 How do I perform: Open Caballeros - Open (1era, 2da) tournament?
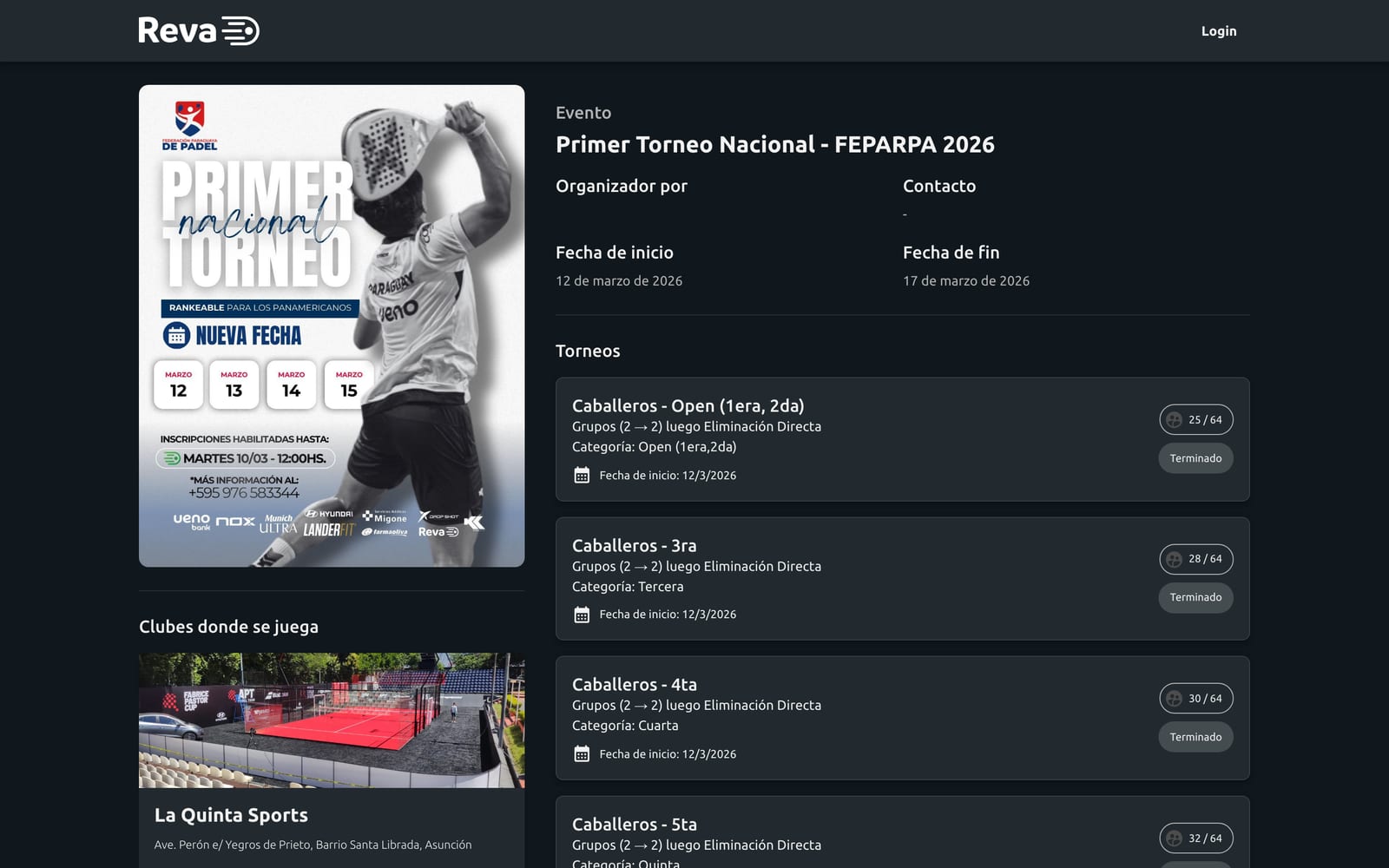(902, 439)
